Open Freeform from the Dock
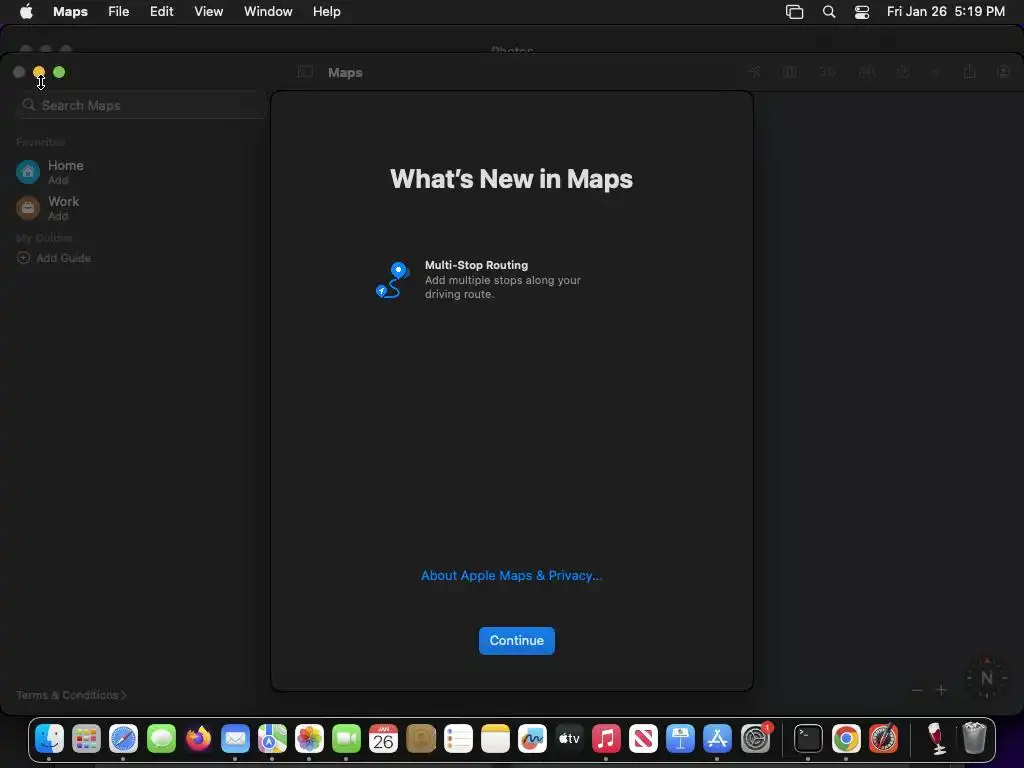The width and height of the screenshot is (1024, 768). pyautogui.click(x=532, y=739)
